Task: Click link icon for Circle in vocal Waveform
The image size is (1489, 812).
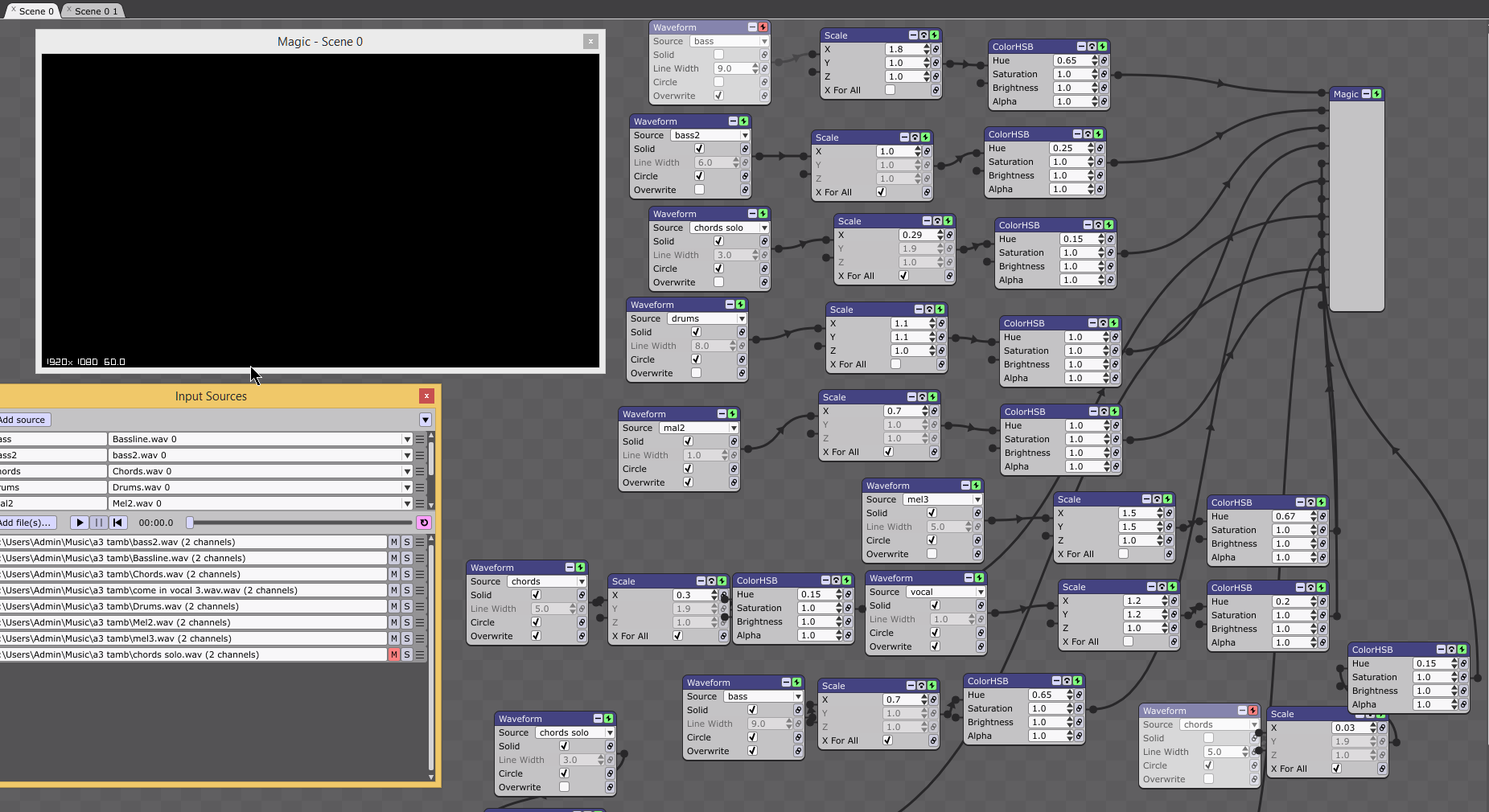Action: point(981,633)
